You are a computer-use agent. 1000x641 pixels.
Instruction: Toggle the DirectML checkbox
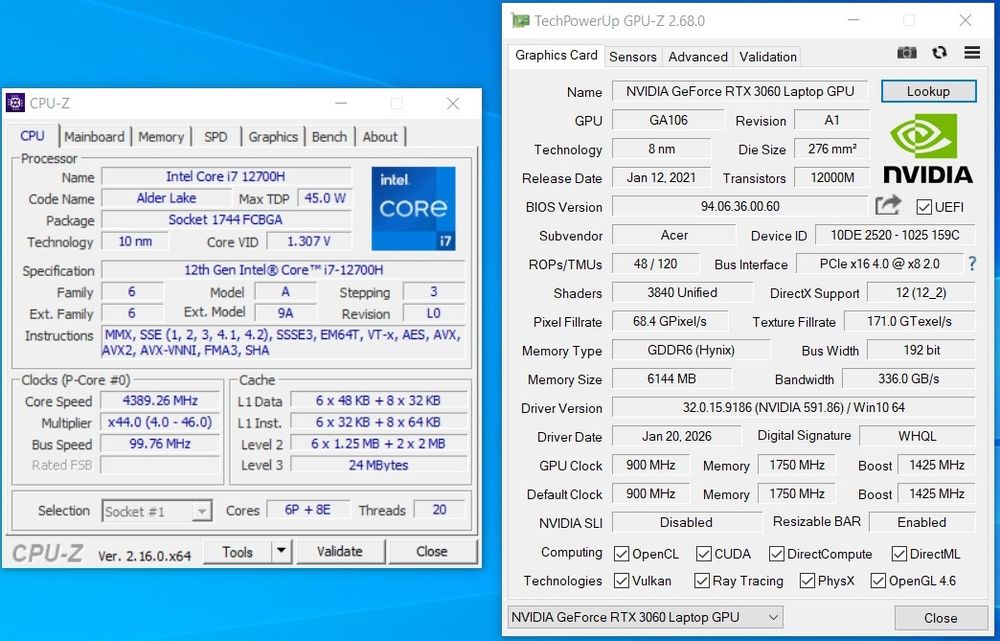[899, 554]
